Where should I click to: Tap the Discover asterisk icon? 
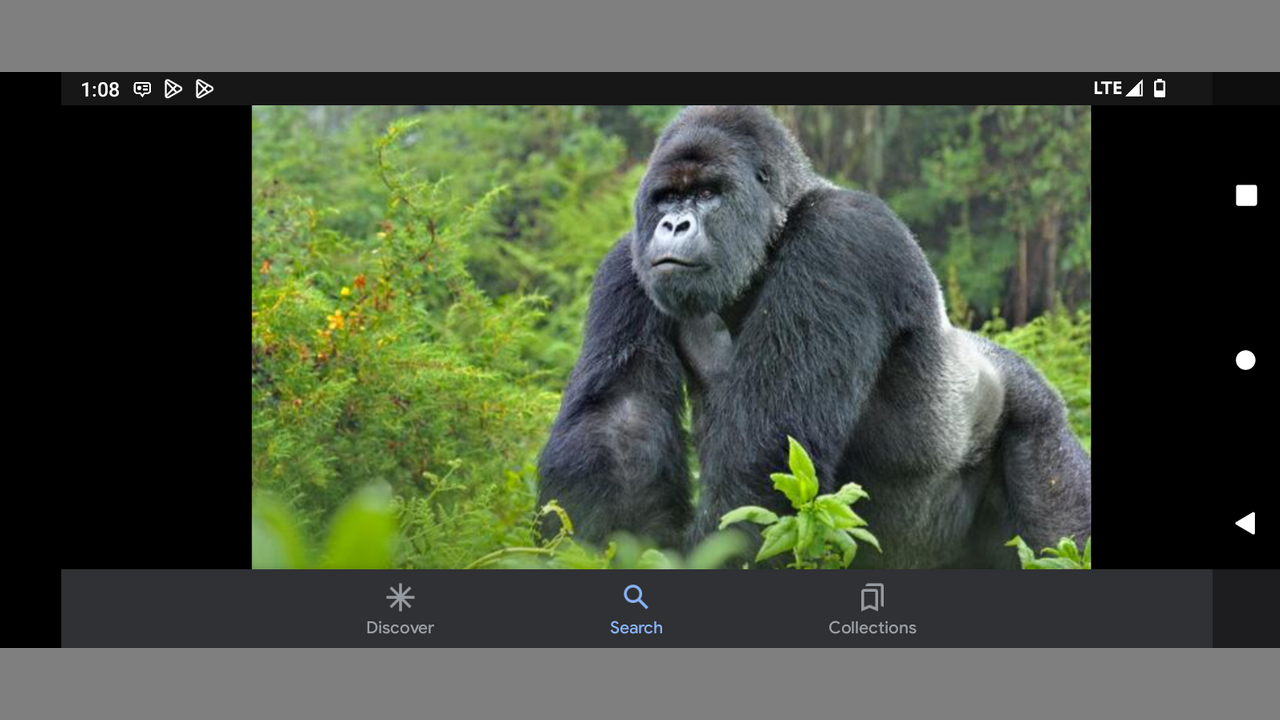pyautogui.click(x=400, y=598)
